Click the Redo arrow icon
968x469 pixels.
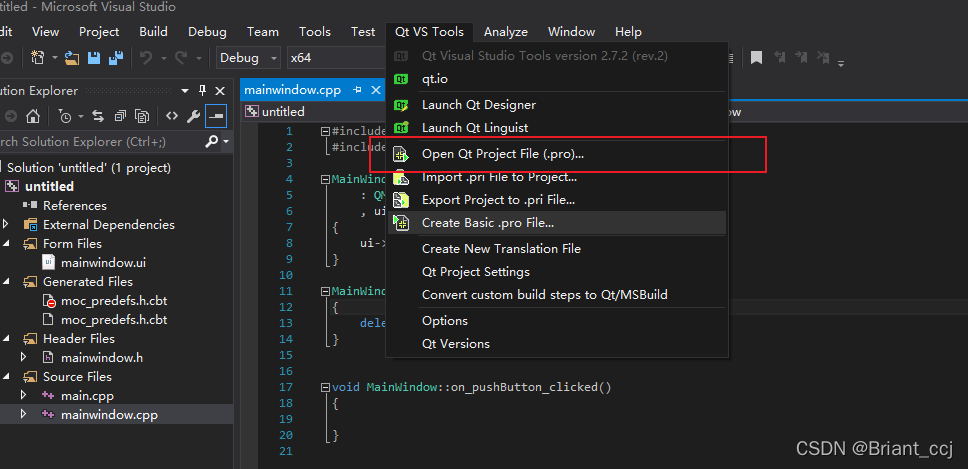[x=181, y=58]
